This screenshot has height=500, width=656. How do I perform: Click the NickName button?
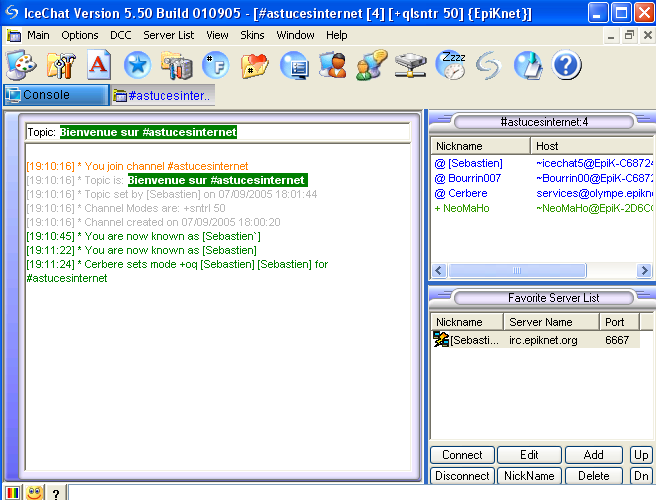(529, 476)
